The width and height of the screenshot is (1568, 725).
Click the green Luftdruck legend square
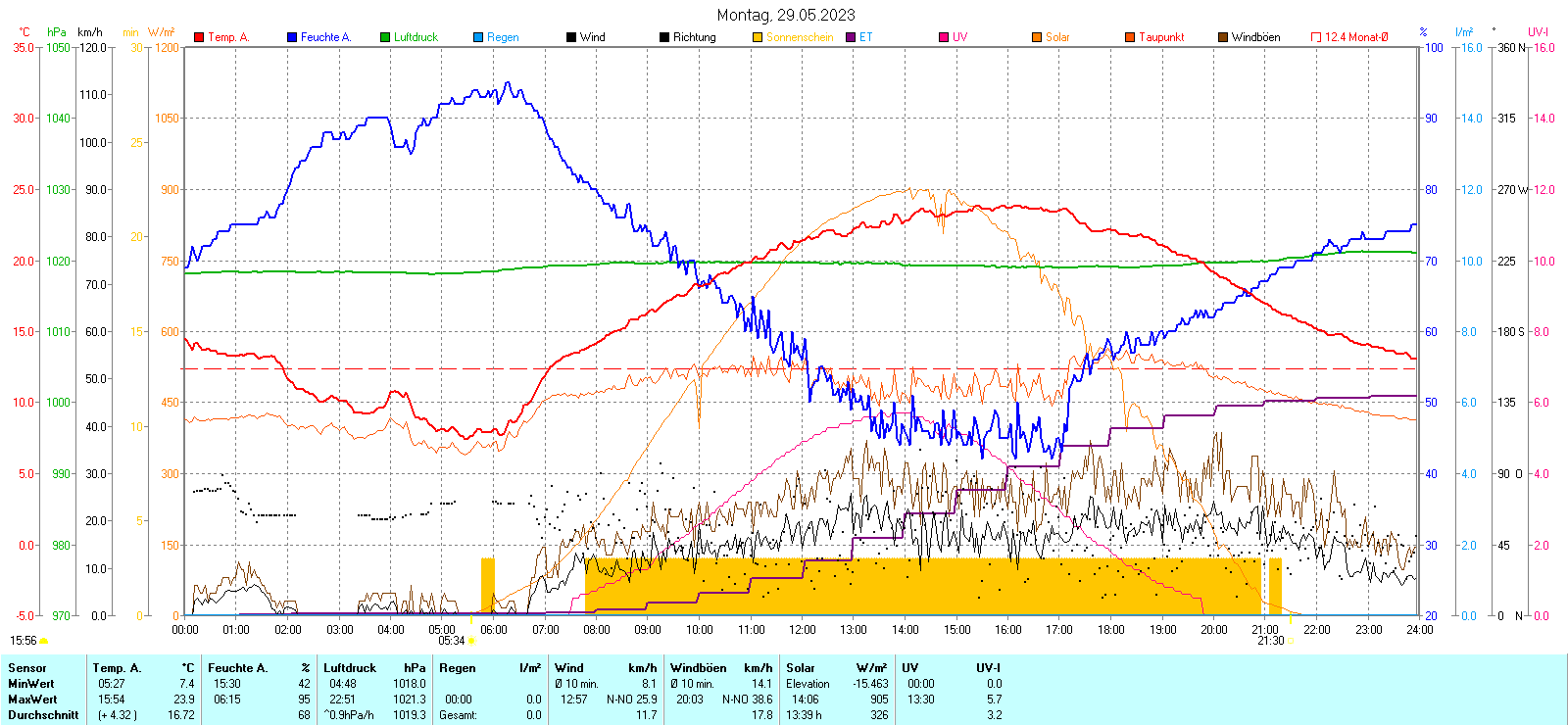pos(385,37)
